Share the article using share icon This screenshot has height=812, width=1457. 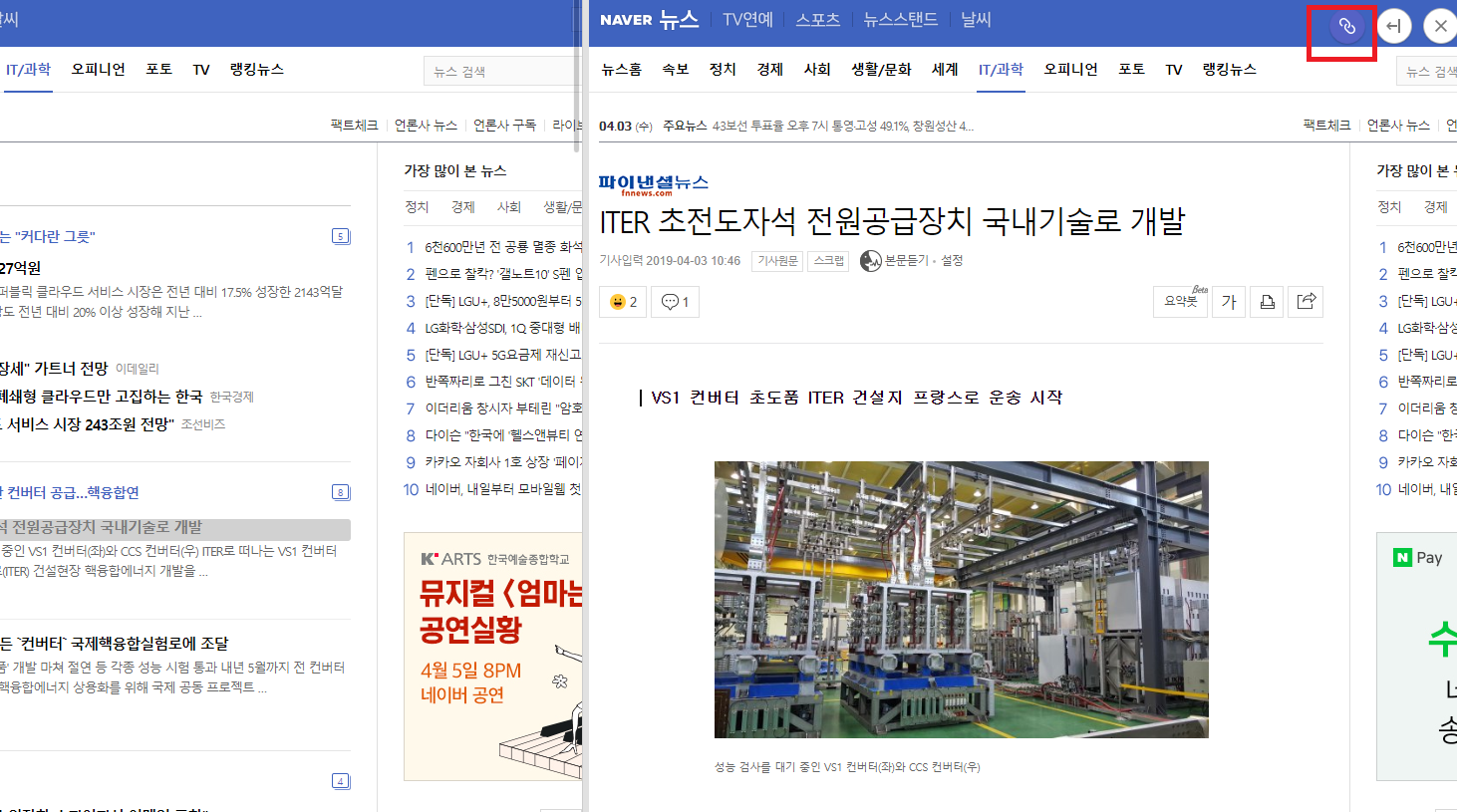click(1306, 302)
